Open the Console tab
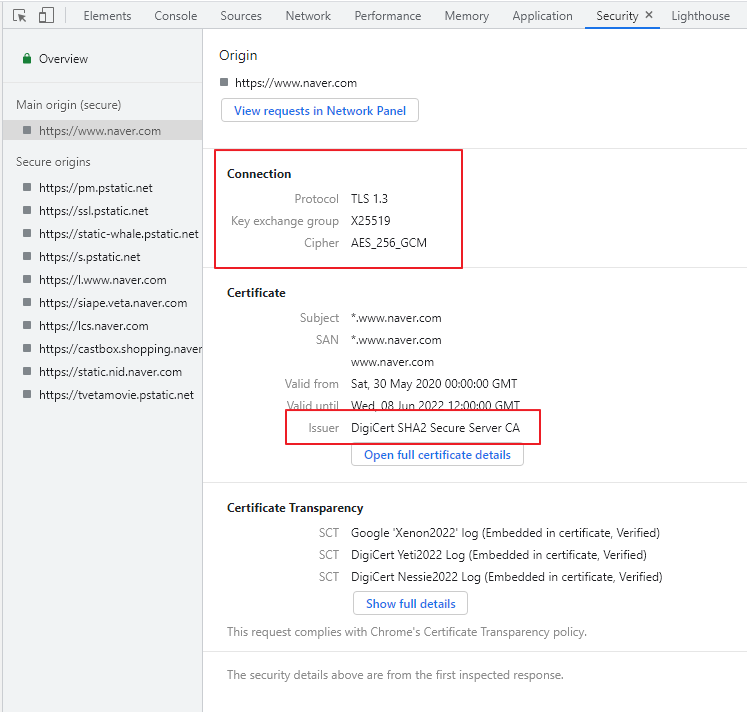Viewport: 747px width, 712px height. pos(175,16)
